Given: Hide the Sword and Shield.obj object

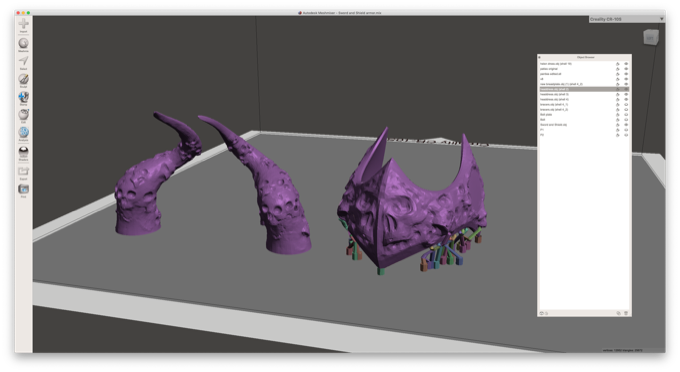Looking at the screenshot, I should pos(626,125).
